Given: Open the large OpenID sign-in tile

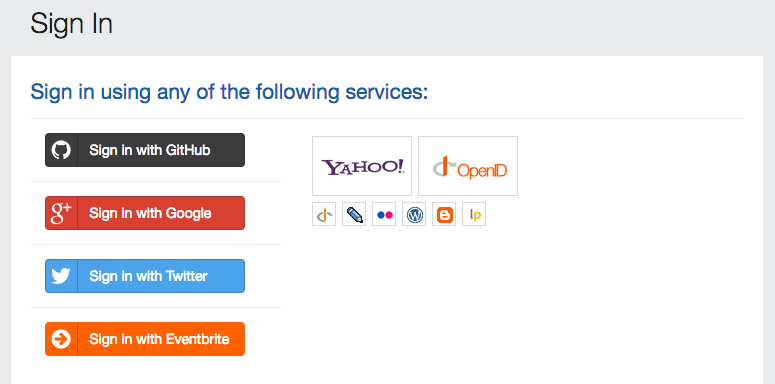Looking at the screenshot, I should click(x=468, y=166).
